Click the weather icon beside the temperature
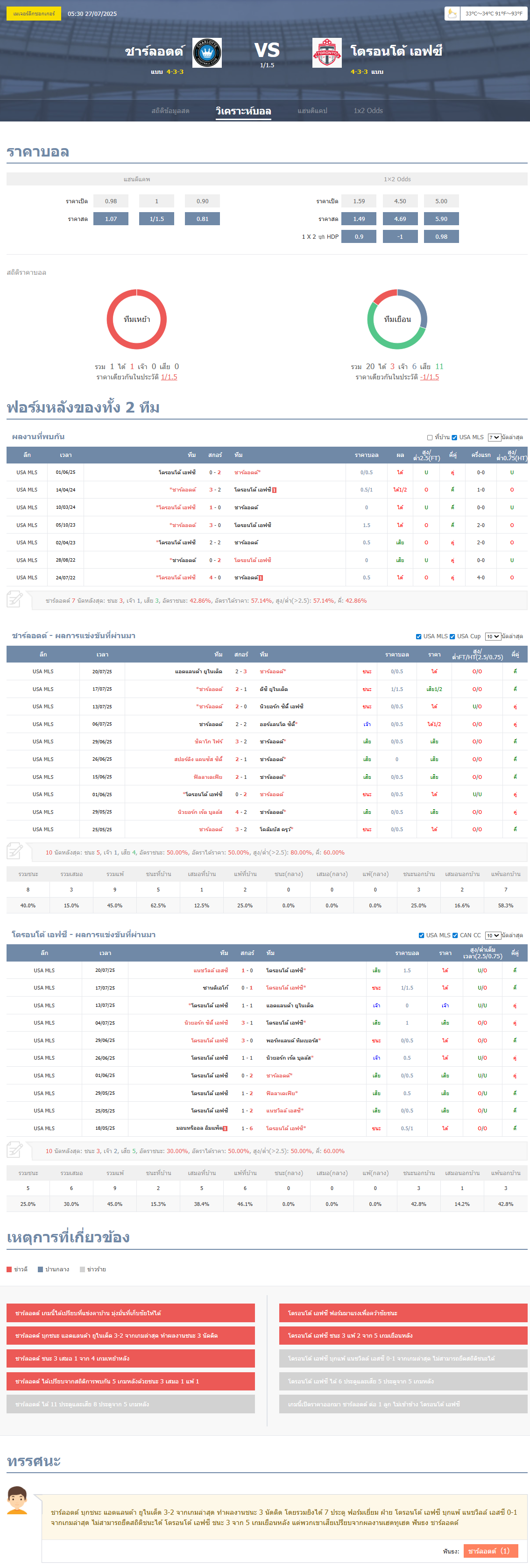 click(452, 14)
